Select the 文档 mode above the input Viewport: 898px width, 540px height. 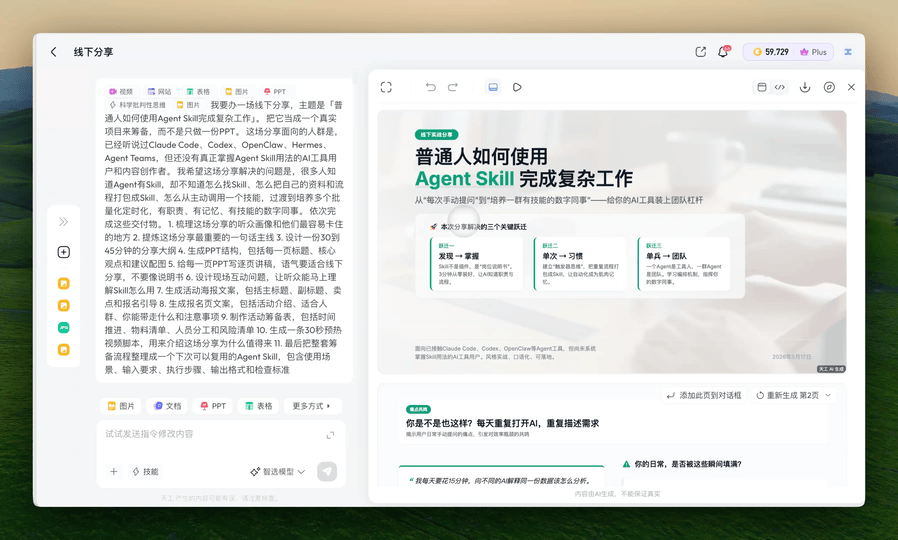pos(167,406)
